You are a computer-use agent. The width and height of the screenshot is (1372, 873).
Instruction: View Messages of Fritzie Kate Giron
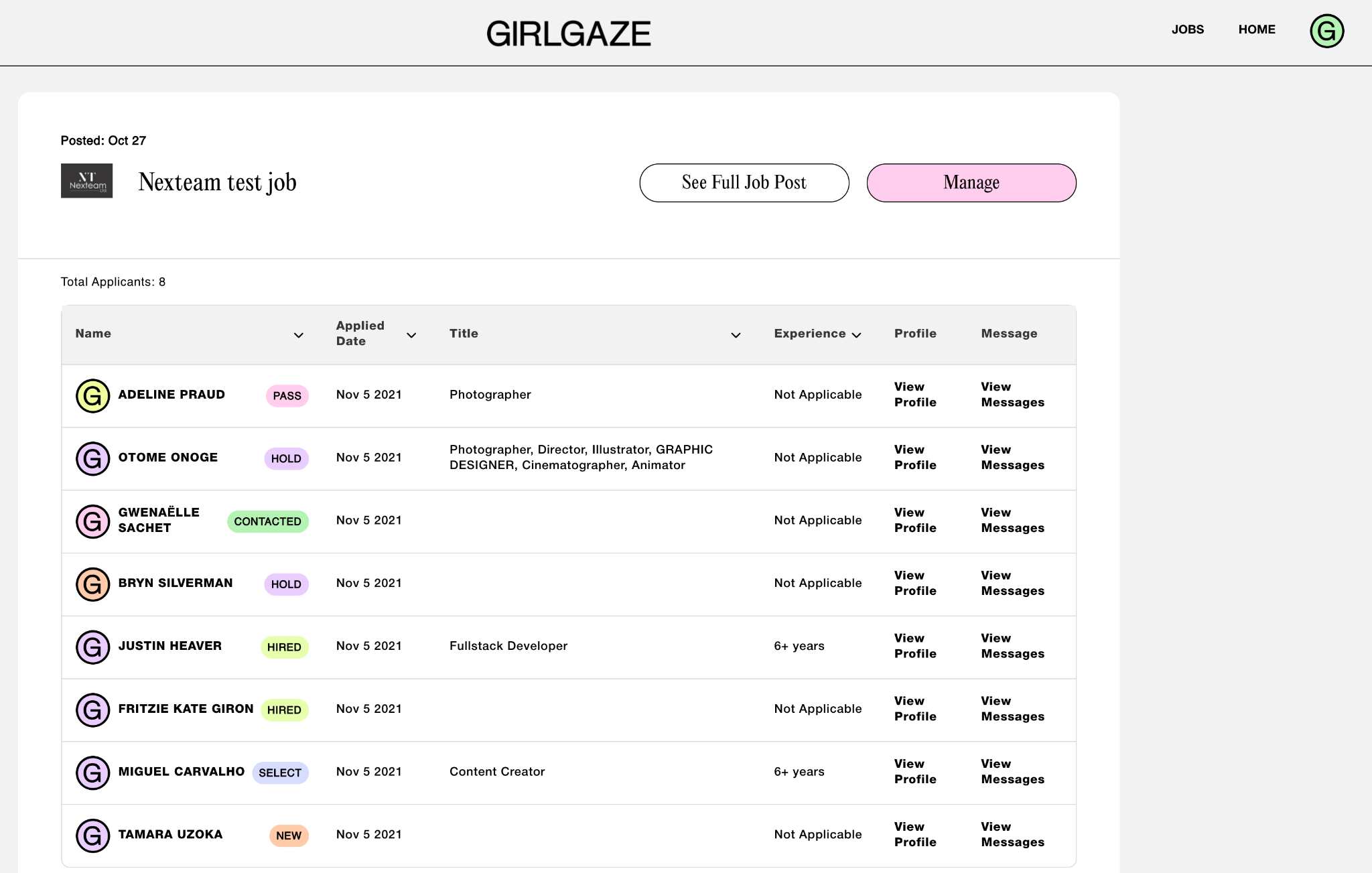(x=1013, y=709)
